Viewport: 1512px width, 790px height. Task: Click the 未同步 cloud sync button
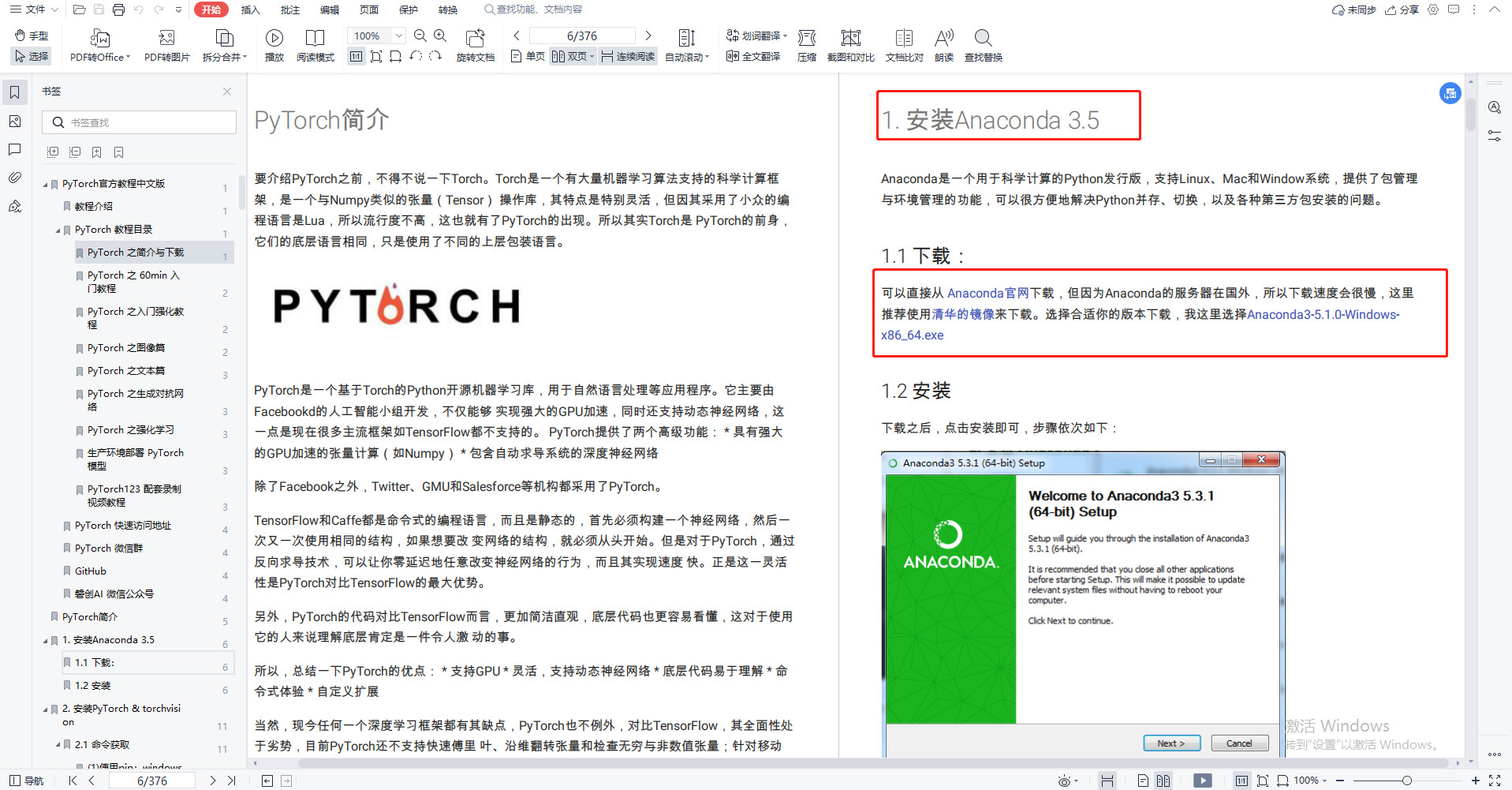(1354, 9)
